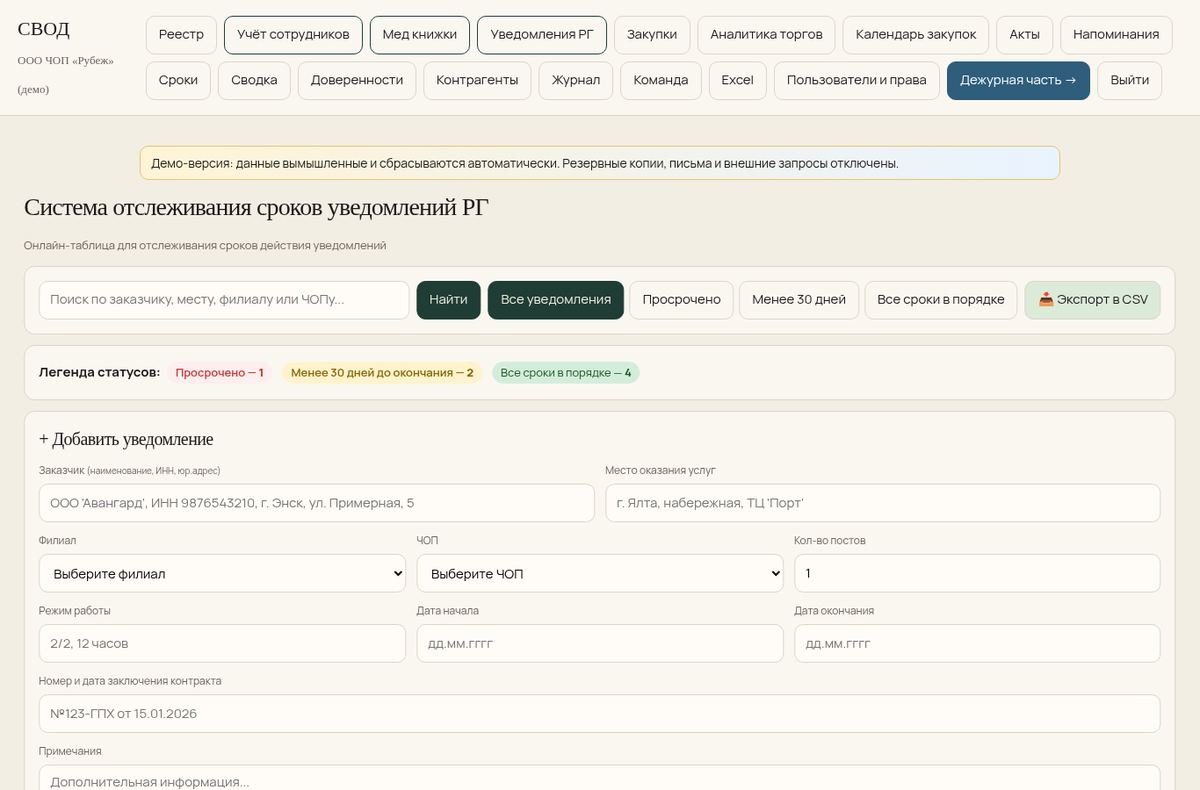Go to Команда section
Viewport: 1200px width, 790px height.
coord(661,80)
